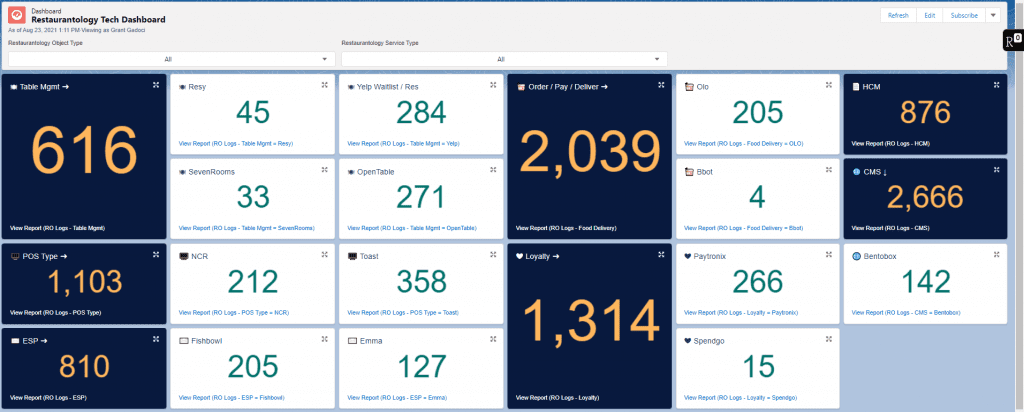Screen dimensions: 1024x412
Task: Open View Report for Table Mgmt = OpenTable
Action: point(412,228)
